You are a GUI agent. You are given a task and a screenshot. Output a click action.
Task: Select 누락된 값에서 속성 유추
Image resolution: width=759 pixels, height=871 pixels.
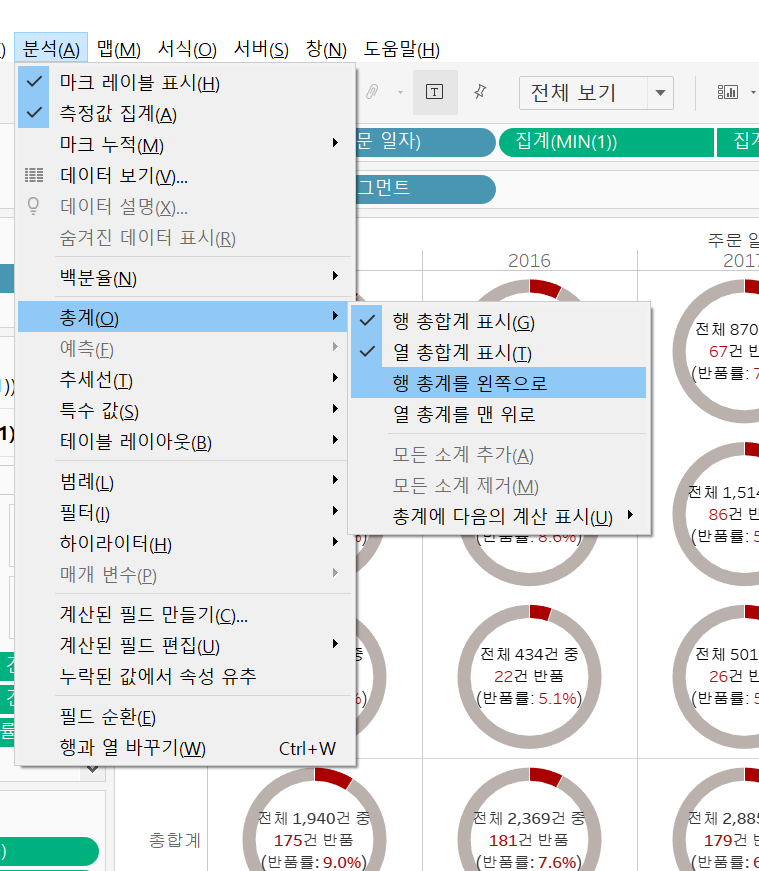[x=186, y=677]
